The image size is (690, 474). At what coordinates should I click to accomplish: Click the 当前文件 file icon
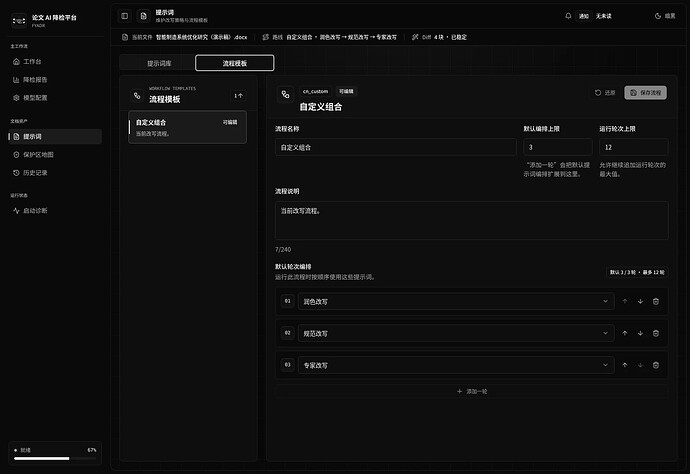click(x=125, y=37)
